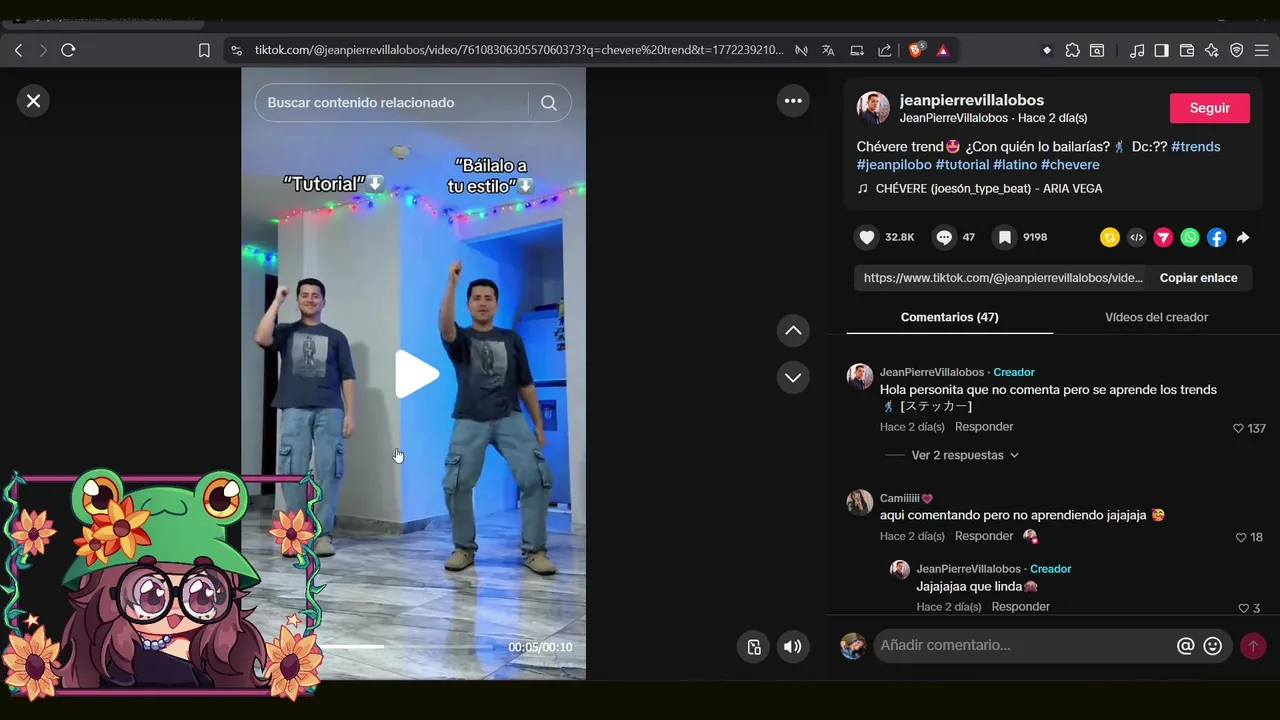This screenshot has width=1280, height=720.
Task: Bookmark this page in the address bar
Action: 204,50
